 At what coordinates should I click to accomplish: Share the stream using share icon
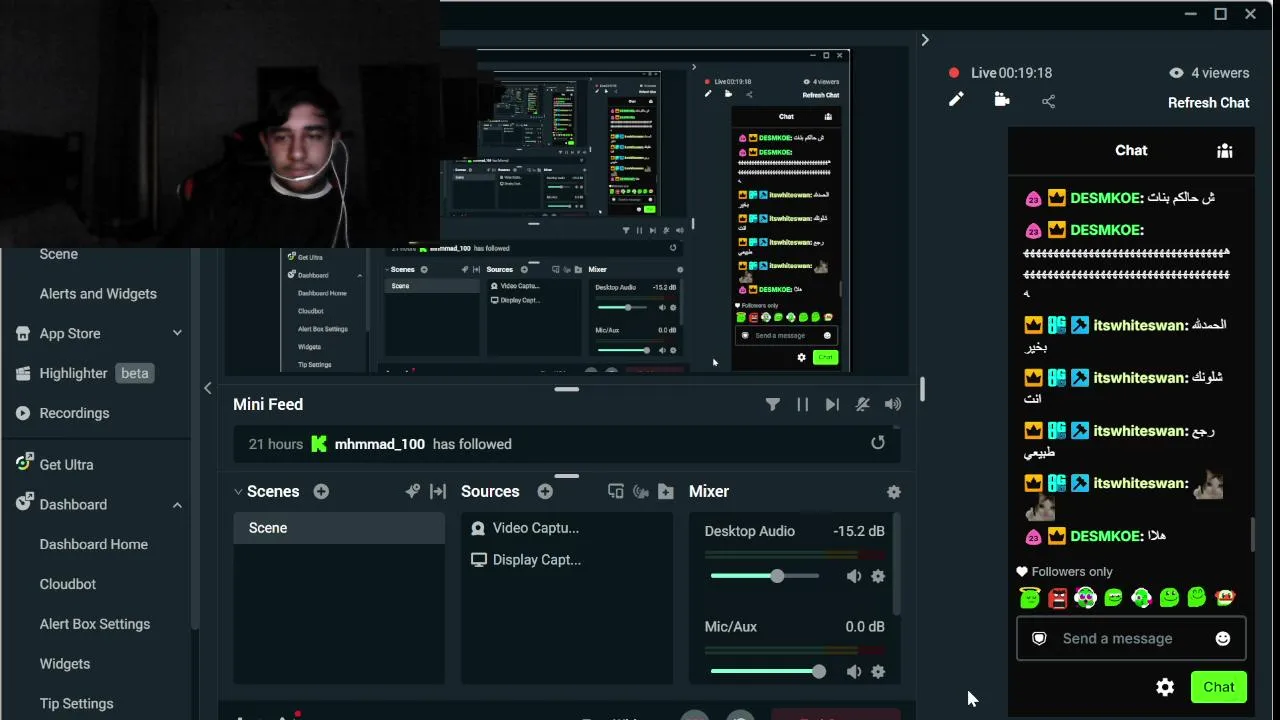[1048, 101]
